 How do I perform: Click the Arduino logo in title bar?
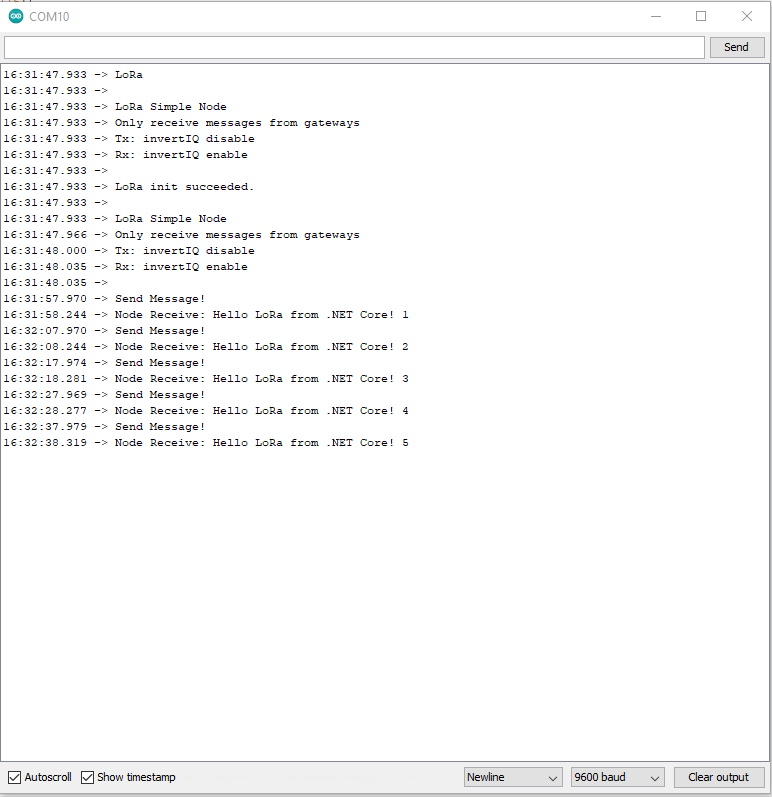coord(15,17)
